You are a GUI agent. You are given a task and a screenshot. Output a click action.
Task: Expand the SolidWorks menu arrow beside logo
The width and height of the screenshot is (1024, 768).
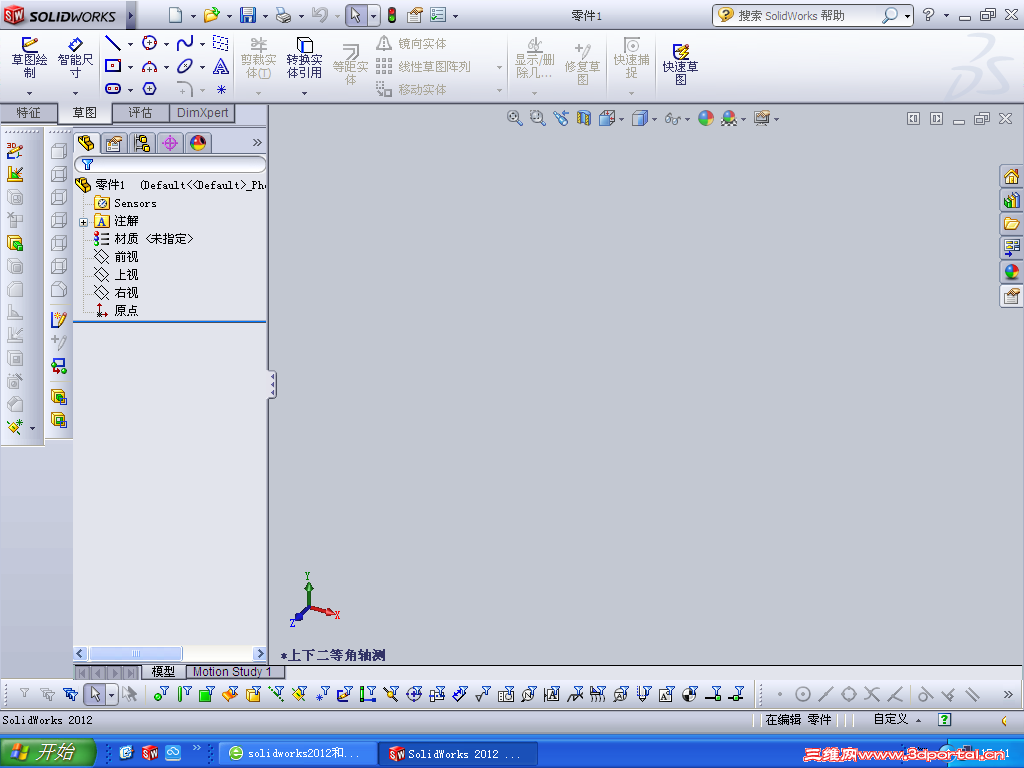131,15
